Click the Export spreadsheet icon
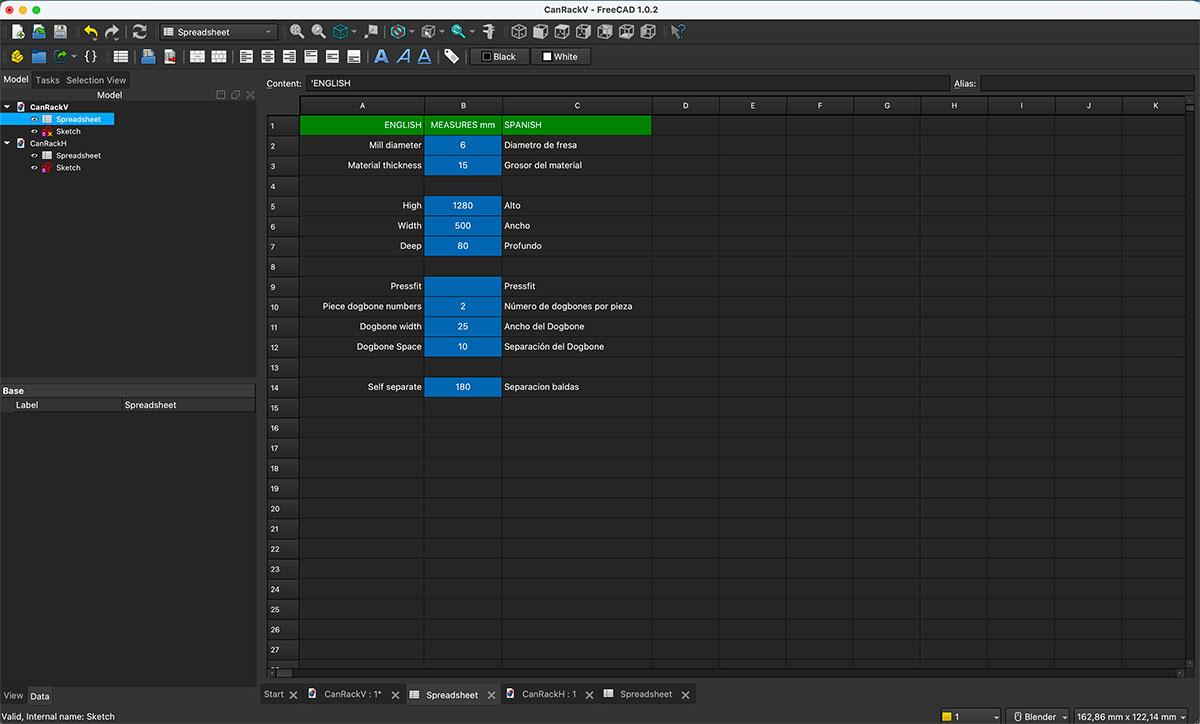 coord(170,57)
